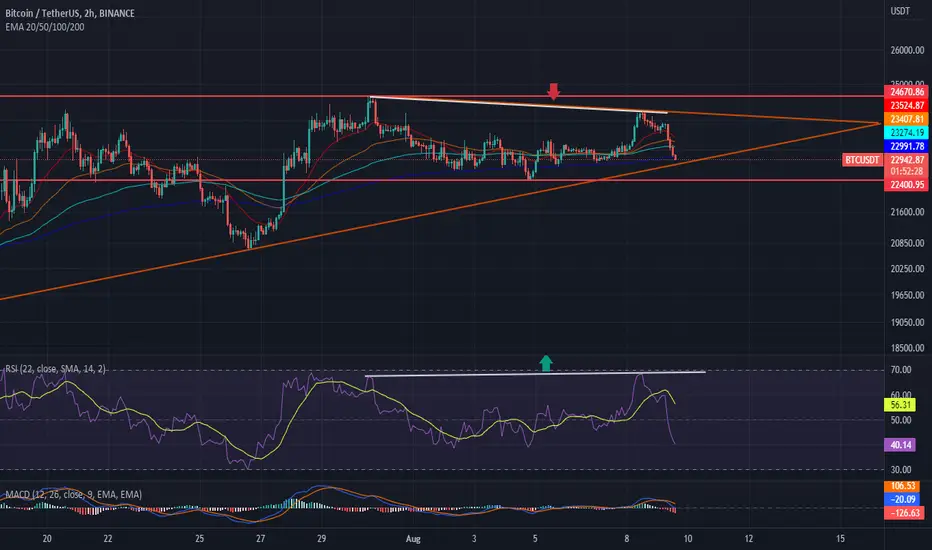Click date 10 on the time axis
Image resolution: width=932 pixels, height=550 pixels.
(688, 539)
